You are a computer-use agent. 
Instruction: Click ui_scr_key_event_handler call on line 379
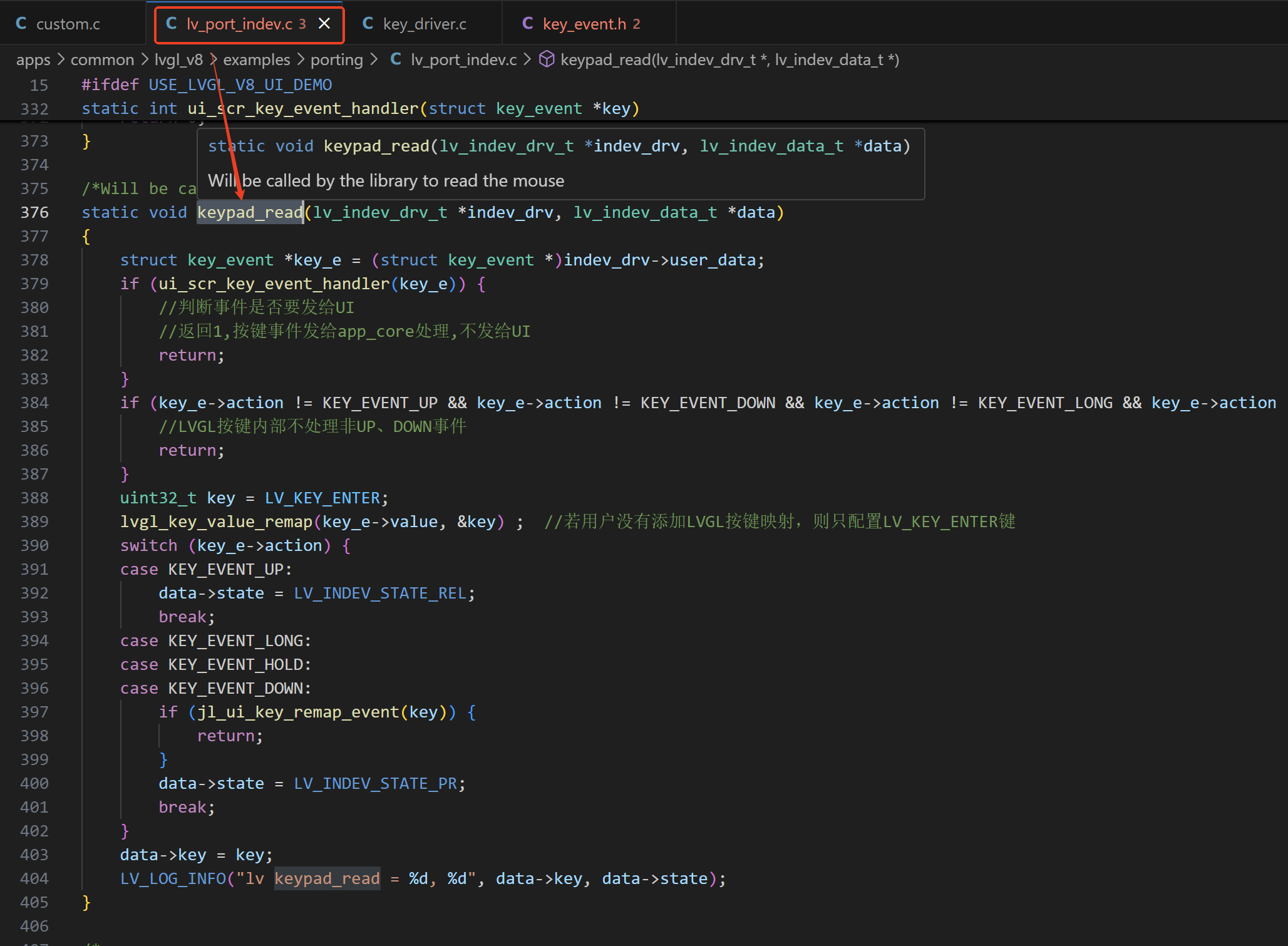pos(274,284)
